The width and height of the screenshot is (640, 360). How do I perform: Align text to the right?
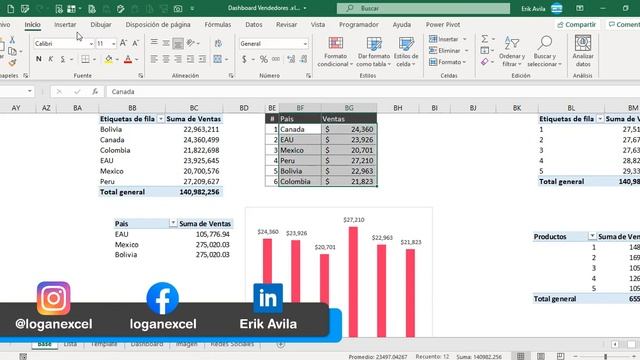(178, 60)
